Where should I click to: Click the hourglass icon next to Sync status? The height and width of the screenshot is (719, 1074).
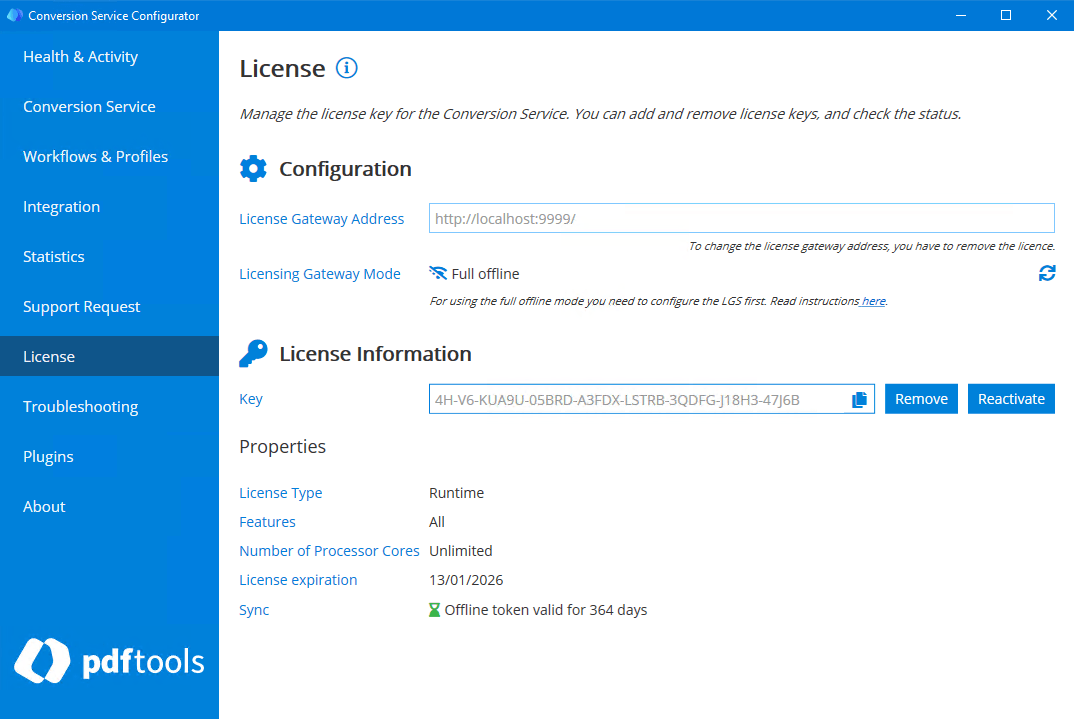[x=434, y=609]
